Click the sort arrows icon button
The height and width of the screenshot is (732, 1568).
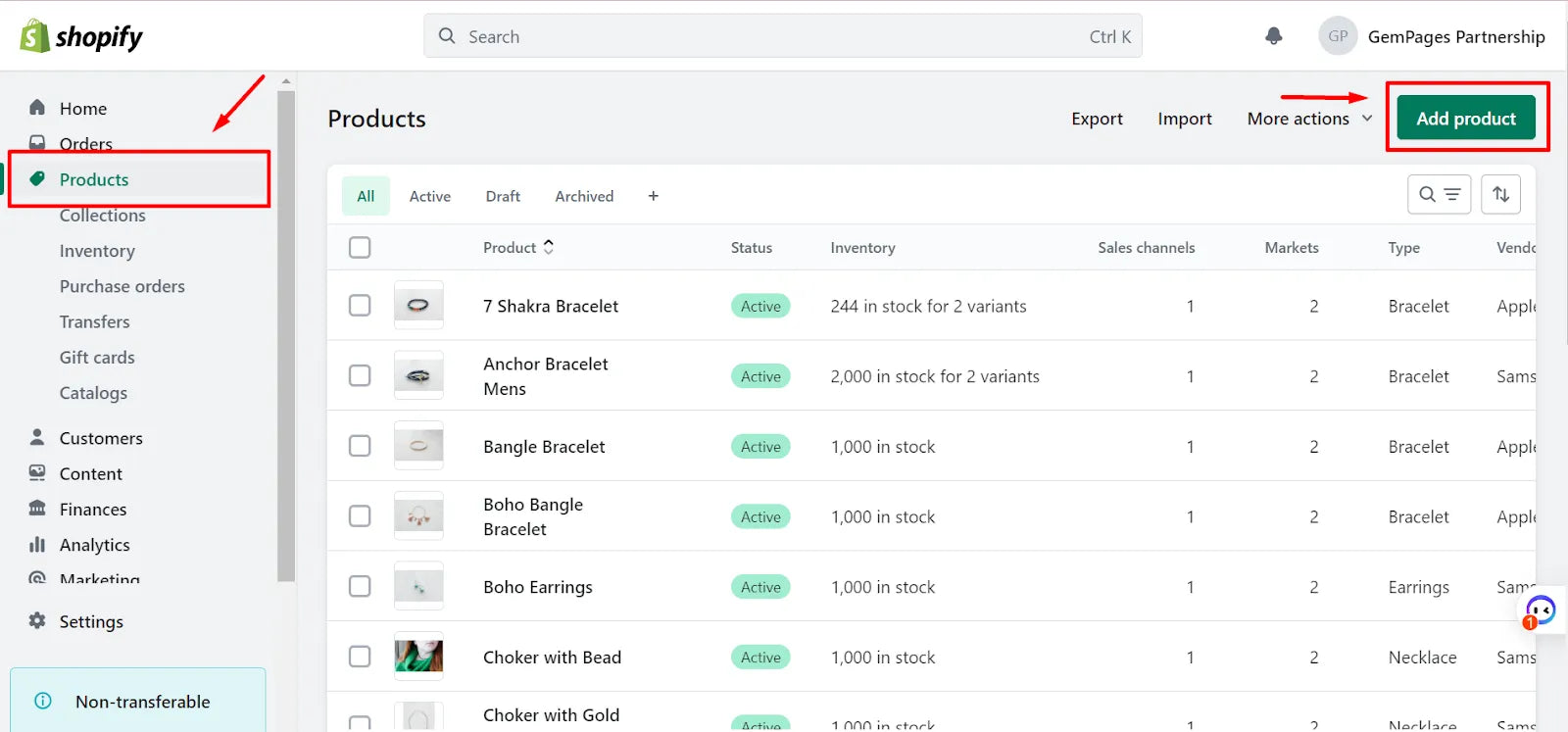coord(1500,194)
